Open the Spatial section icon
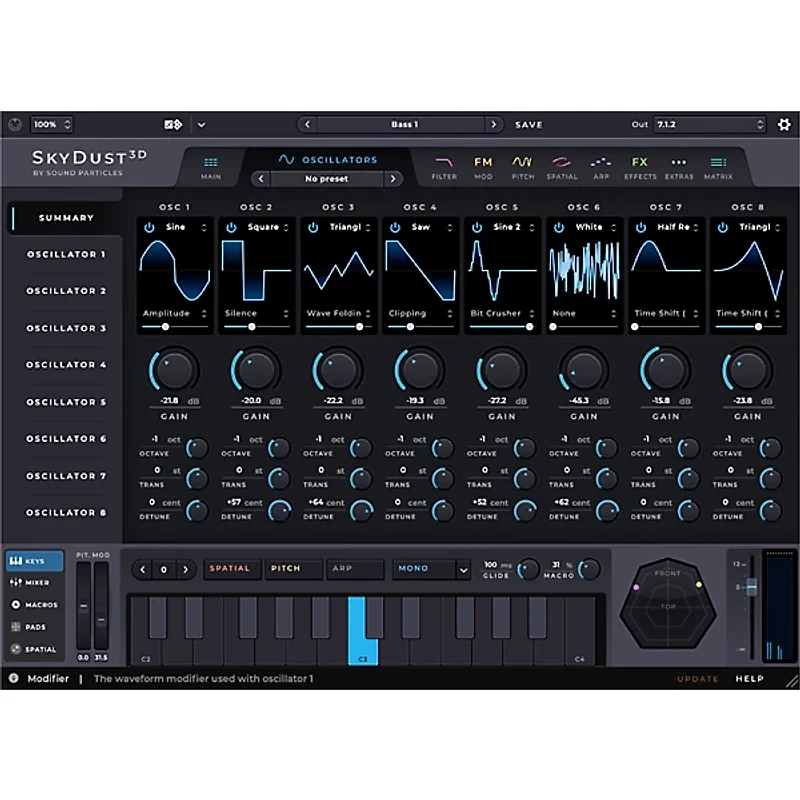Screen dimensions: 800x800 (x=562, y=165)
